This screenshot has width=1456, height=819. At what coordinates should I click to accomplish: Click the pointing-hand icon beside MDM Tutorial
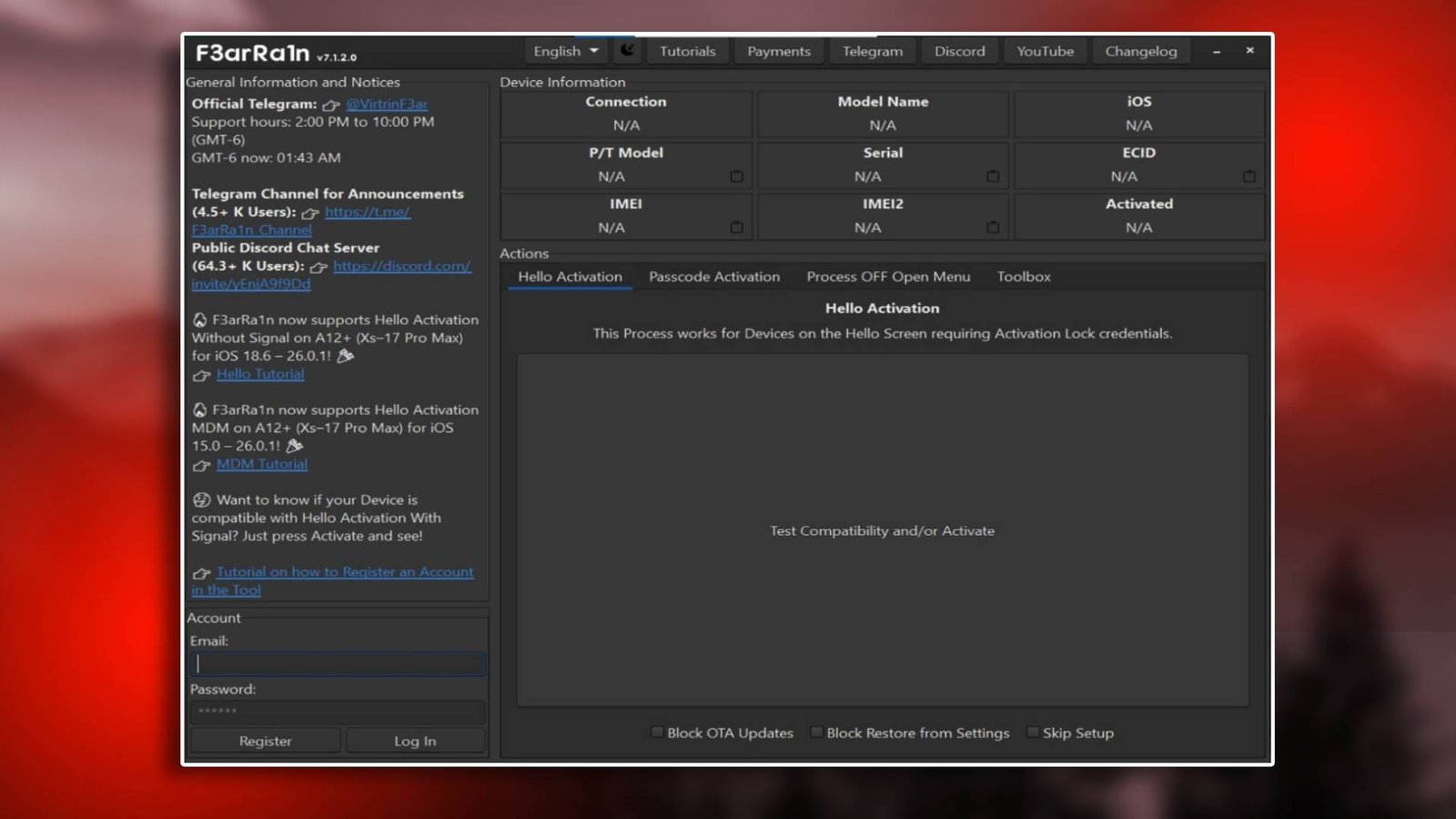point(200,464)
